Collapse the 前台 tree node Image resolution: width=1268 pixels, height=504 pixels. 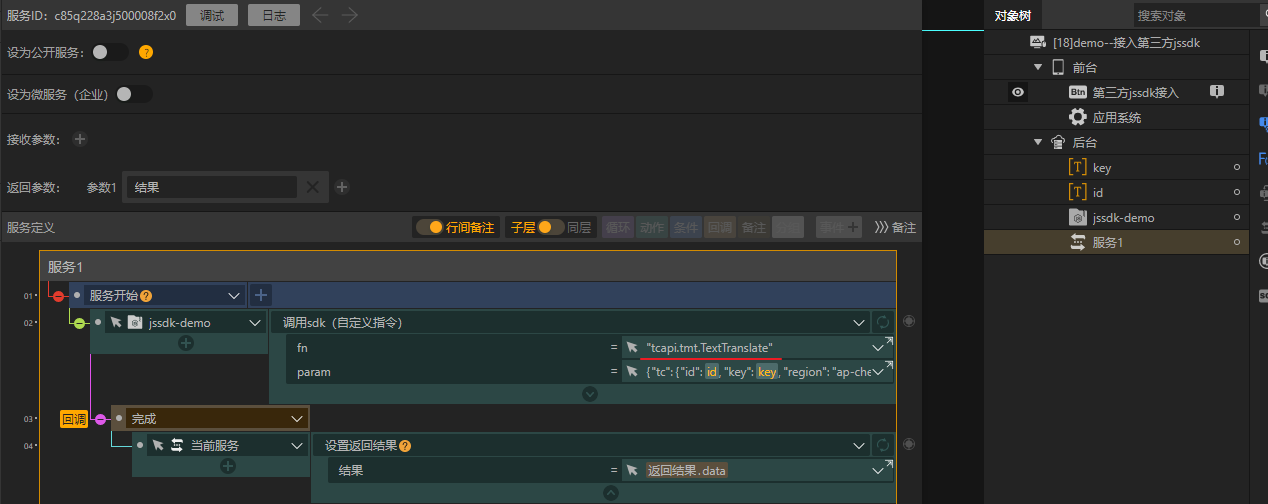[1038, 67]
